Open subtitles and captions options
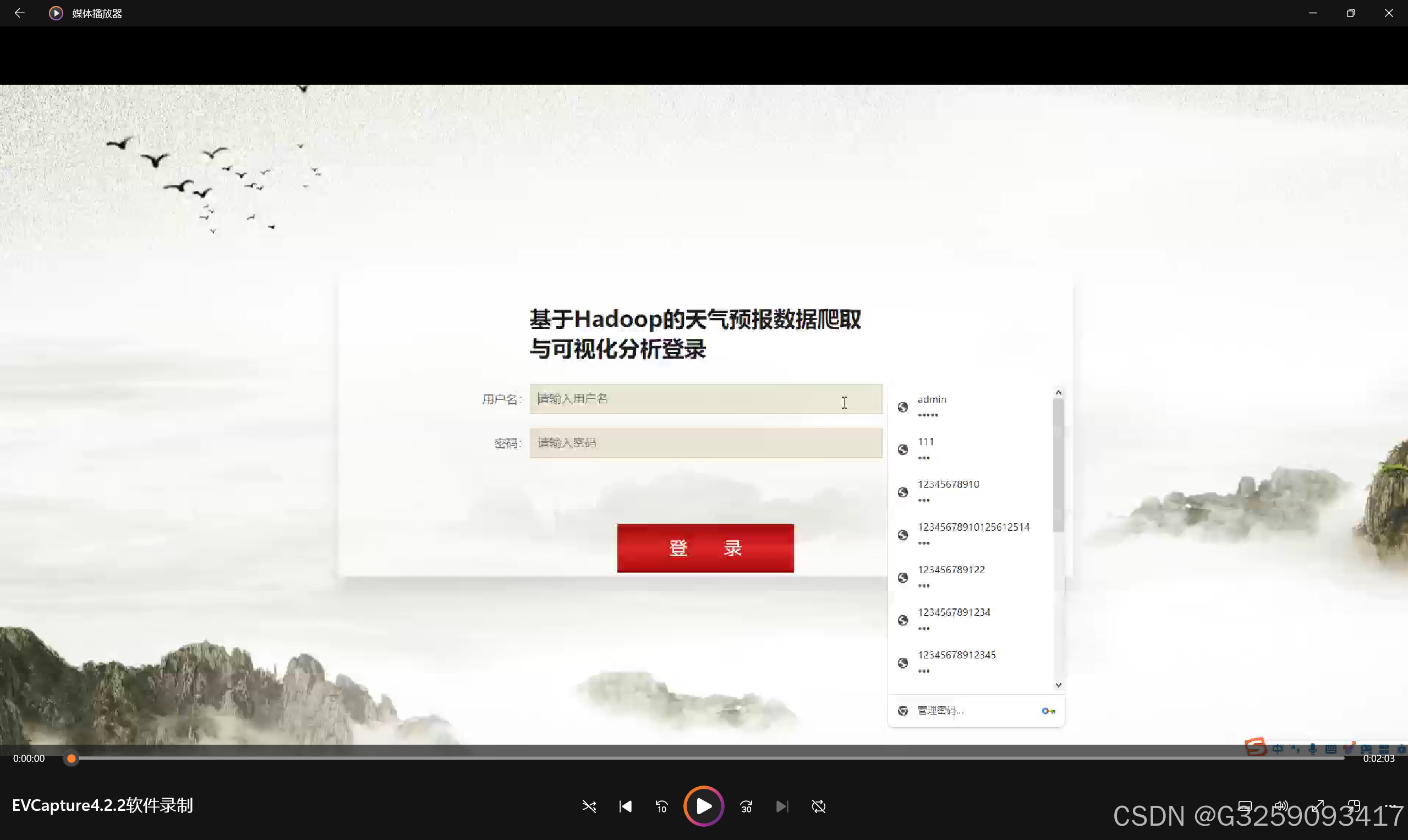The image size is (1408, 840). point(1245,806)
